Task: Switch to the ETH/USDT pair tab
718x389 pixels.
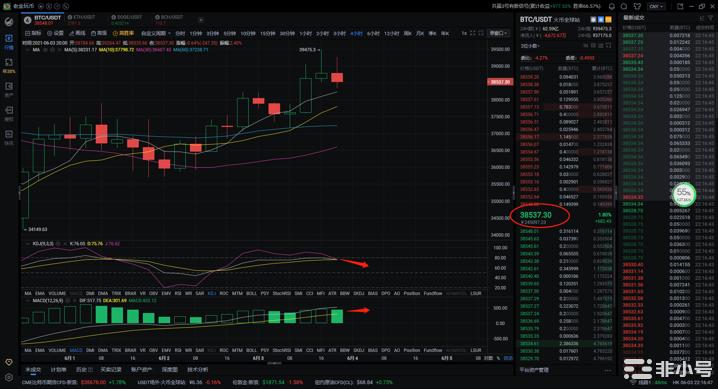Action: click(x=82, y=20)
